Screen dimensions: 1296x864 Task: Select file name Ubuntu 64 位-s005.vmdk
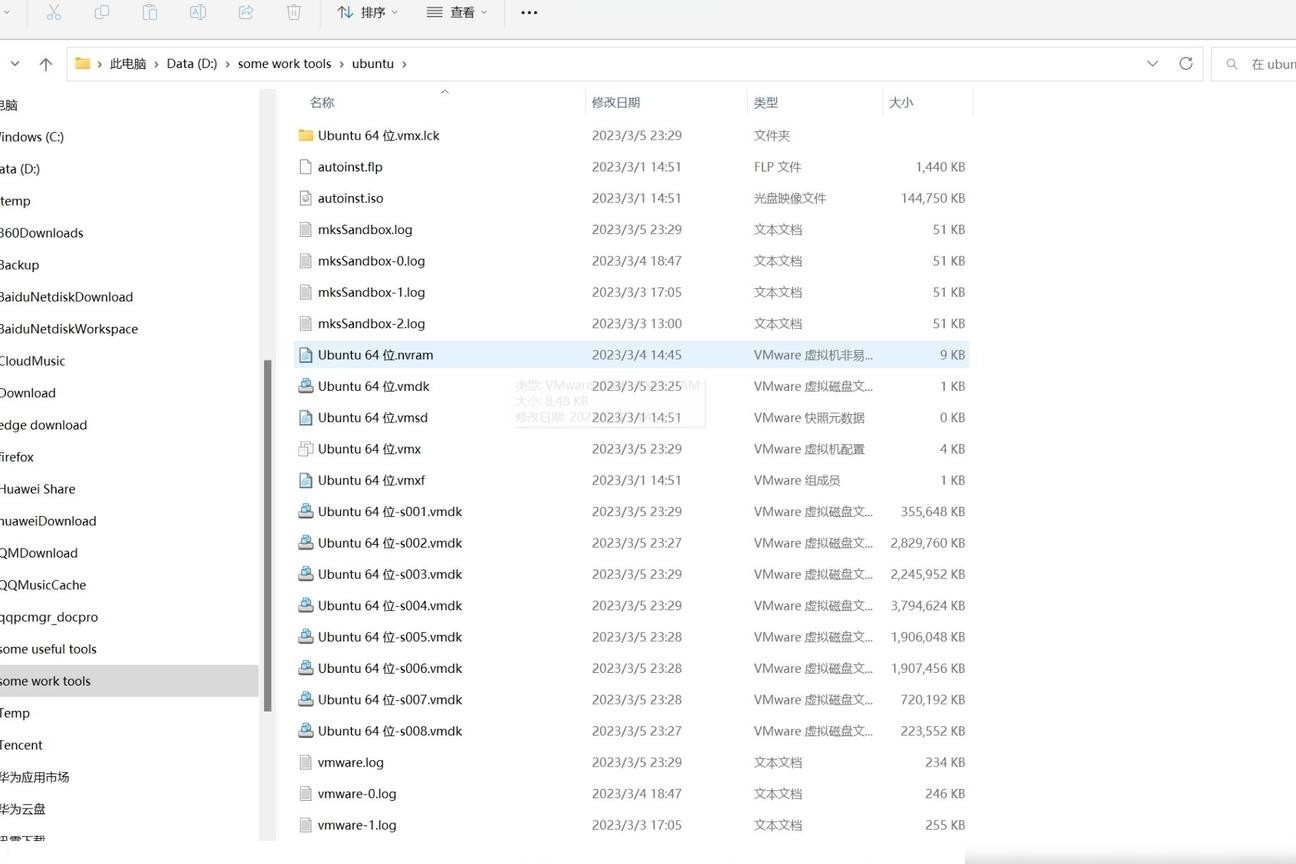390,637
